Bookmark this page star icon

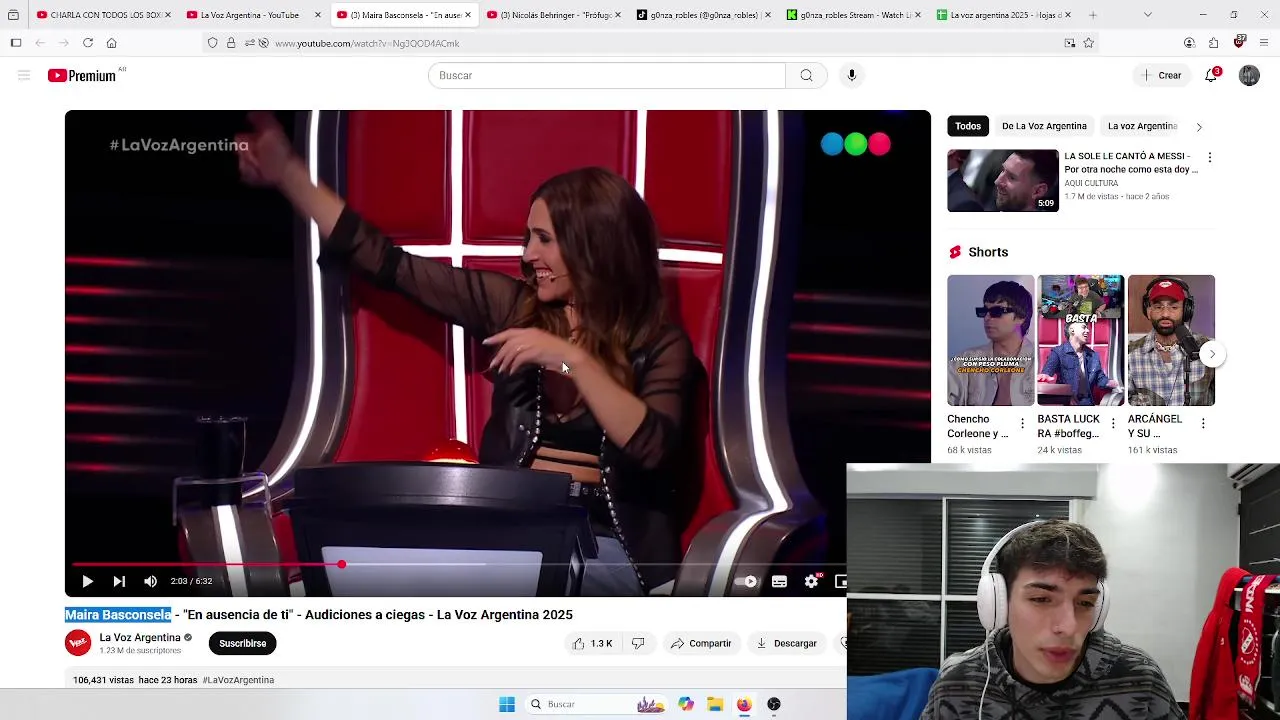pos(1088,43)
